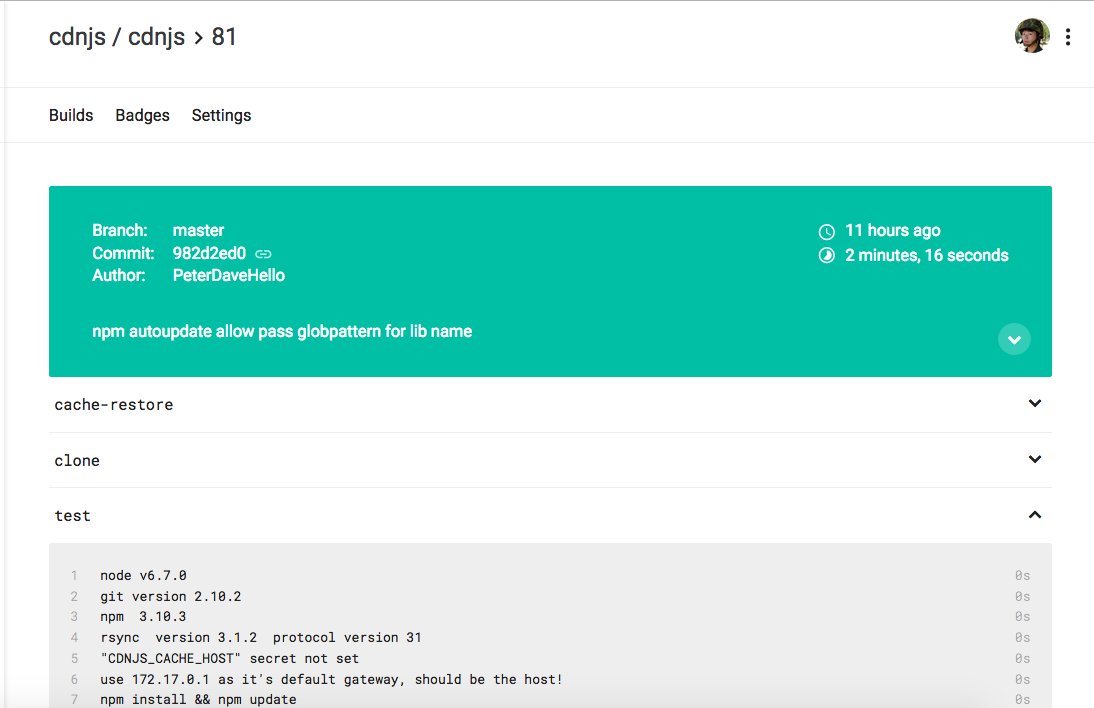This screenshot has width=1094, height=708.
Task: Open the Settings tab
Action: click(221, 115)
